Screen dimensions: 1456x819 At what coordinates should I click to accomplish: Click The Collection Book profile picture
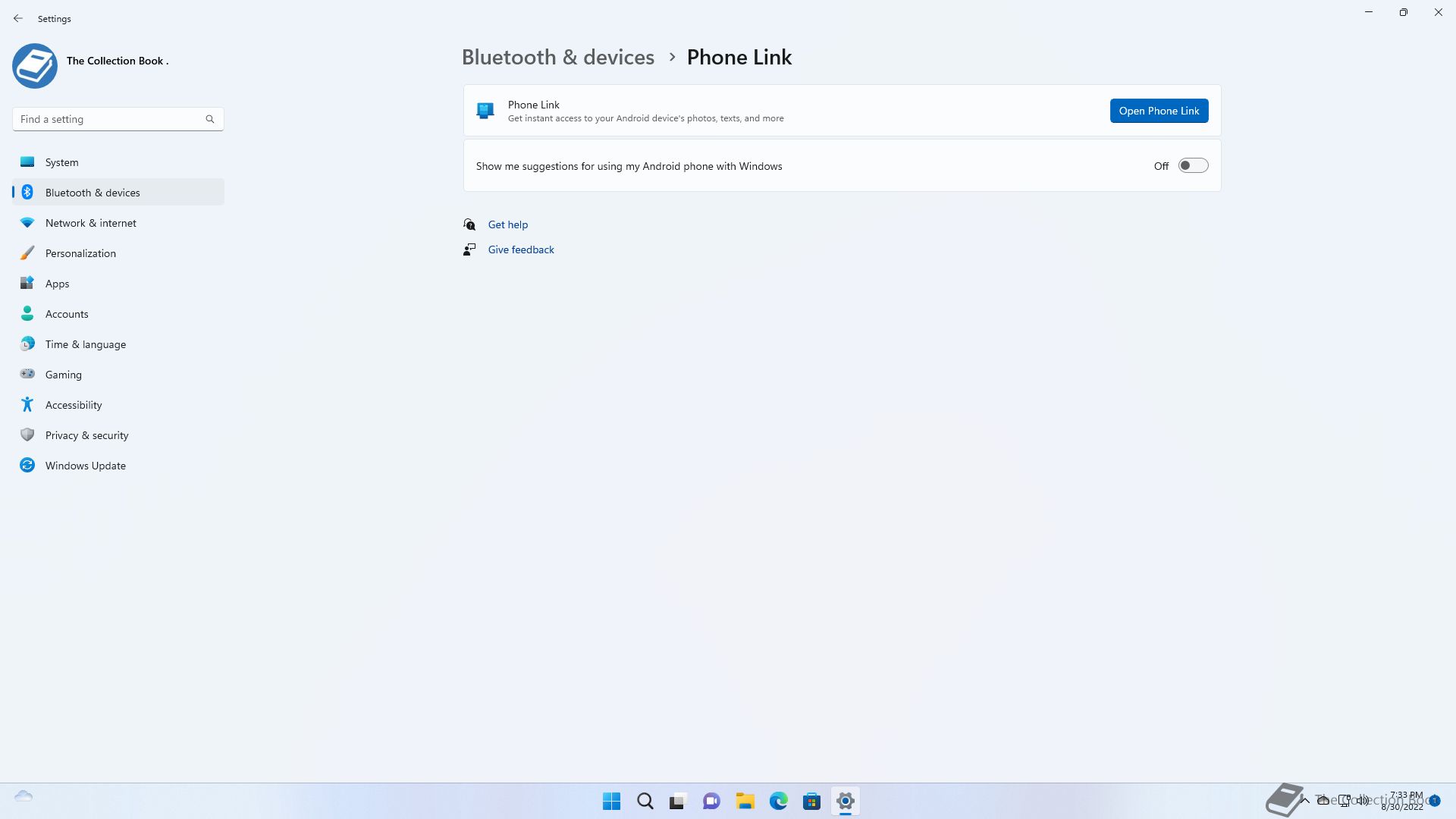pos(35,66)
